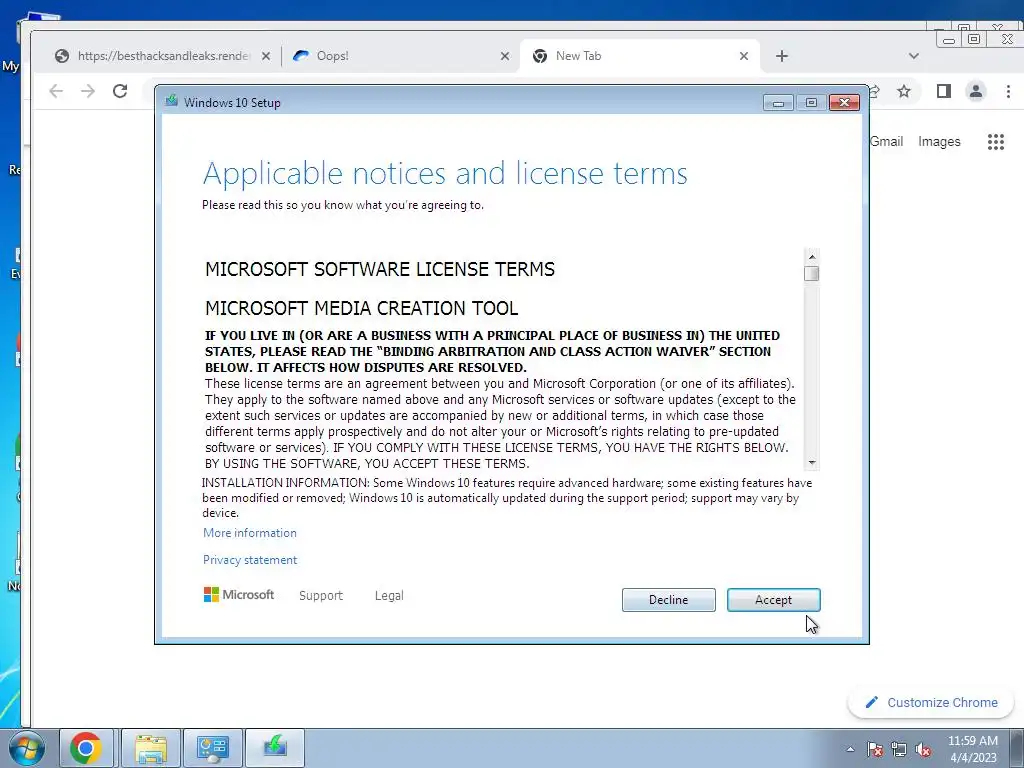
Task: Click the network tray icon
Action: [x=899, y=750]
